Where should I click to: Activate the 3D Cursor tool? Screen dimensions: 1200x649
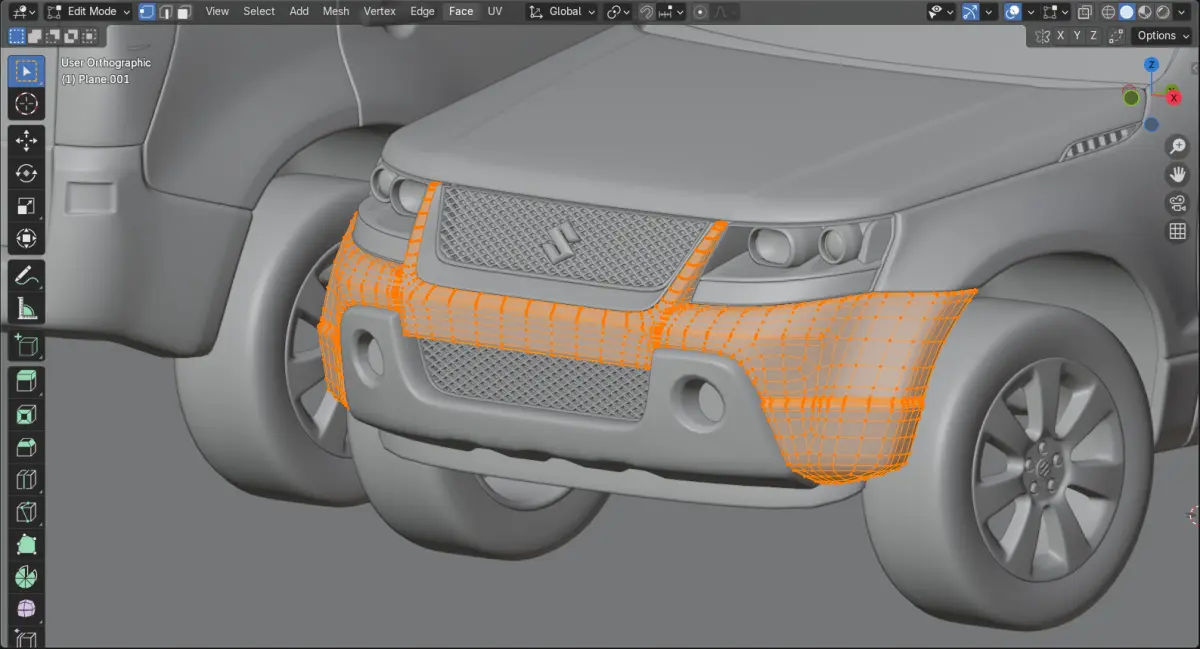click(27, 103)
